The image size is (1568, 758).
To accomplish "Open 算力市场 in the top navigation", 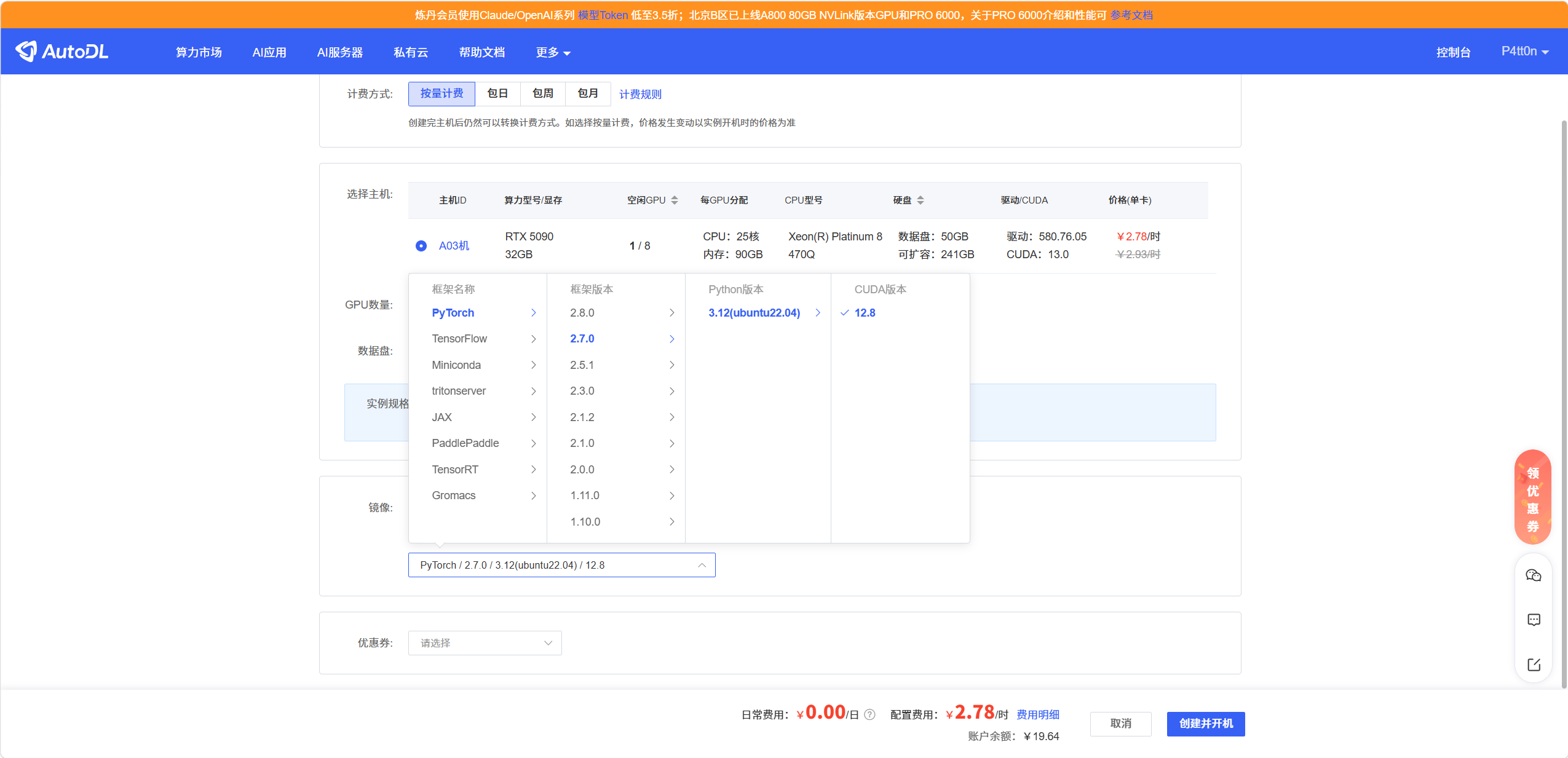I will [199, 52].
